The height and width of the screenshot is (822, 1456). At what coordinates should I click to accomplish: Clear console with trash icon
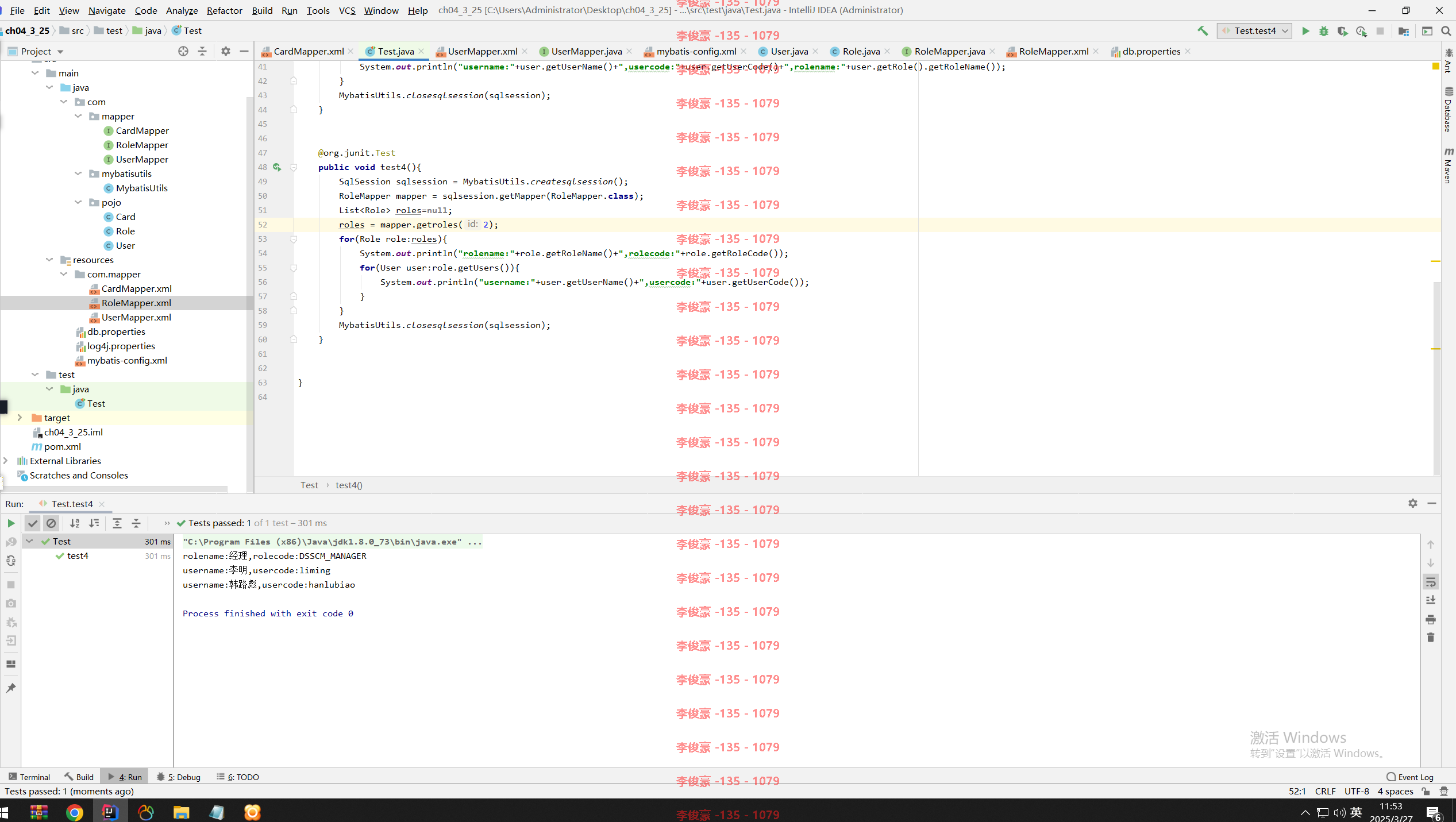click(1431, 638)
